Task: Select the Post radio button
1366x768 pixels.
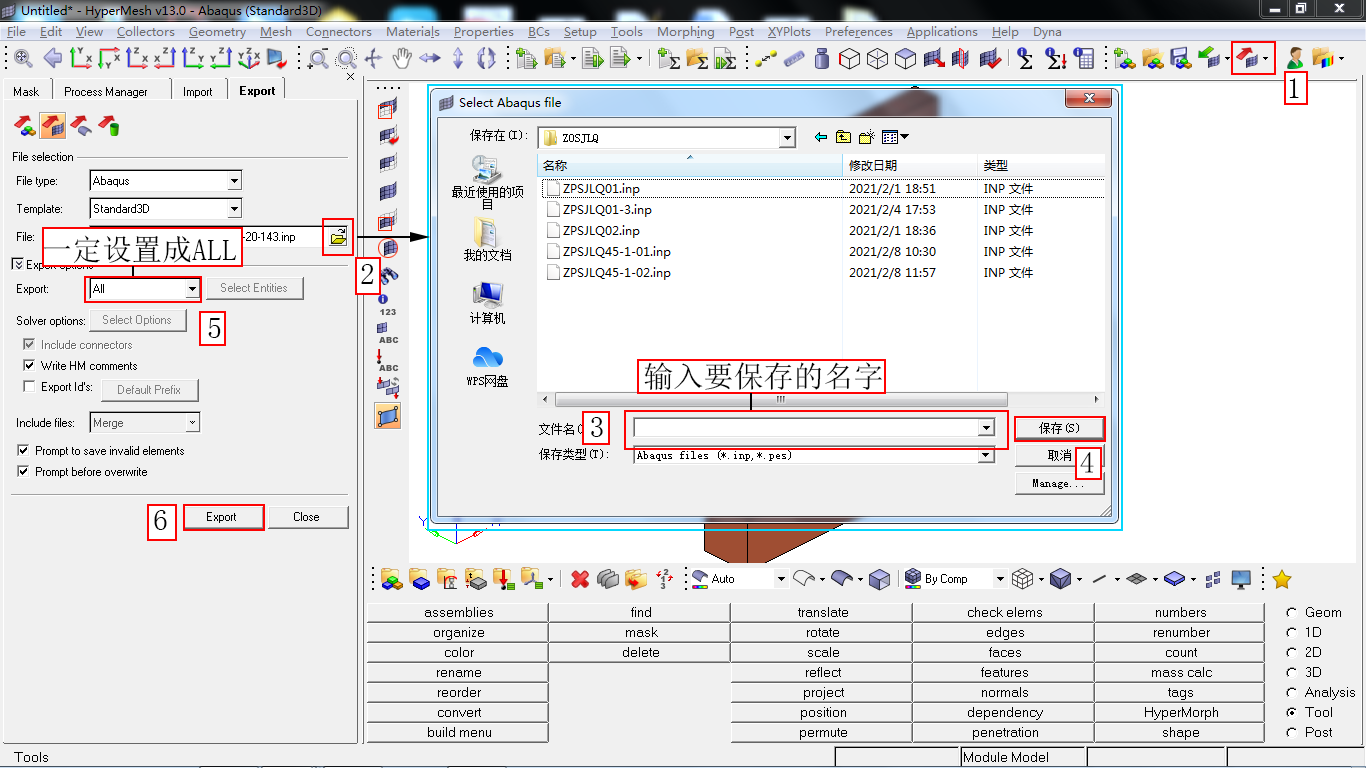Action: tap(1291, 732)
